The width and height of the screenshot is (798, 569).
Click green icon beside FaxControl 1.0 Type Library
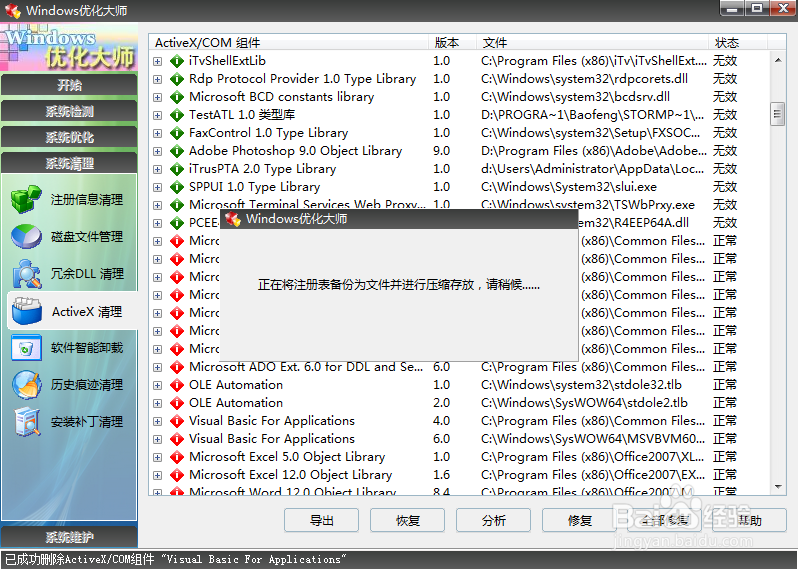[x=177, y=133]
